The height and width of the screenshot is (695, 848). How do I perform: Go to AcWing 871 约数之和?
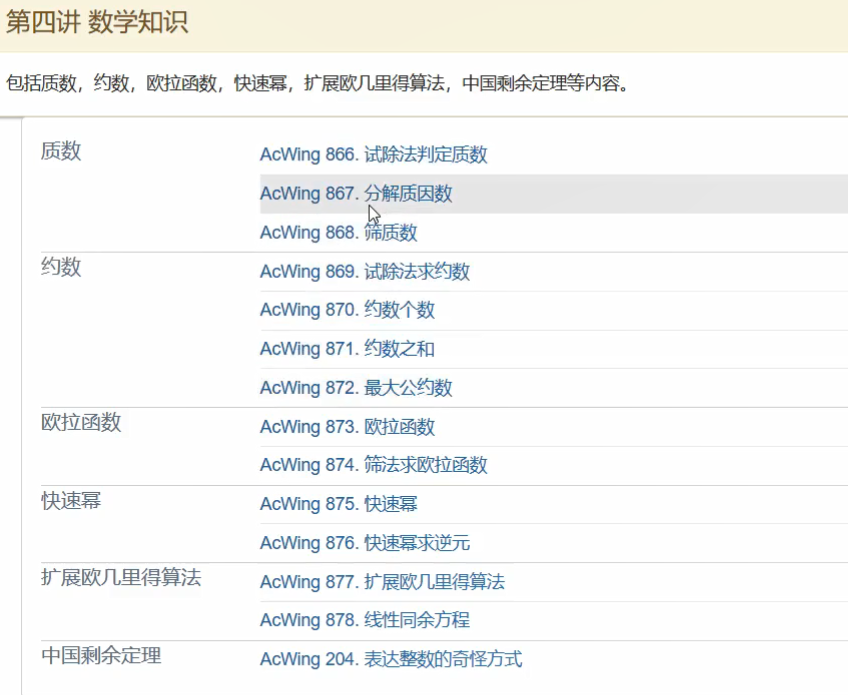[347, 349]
